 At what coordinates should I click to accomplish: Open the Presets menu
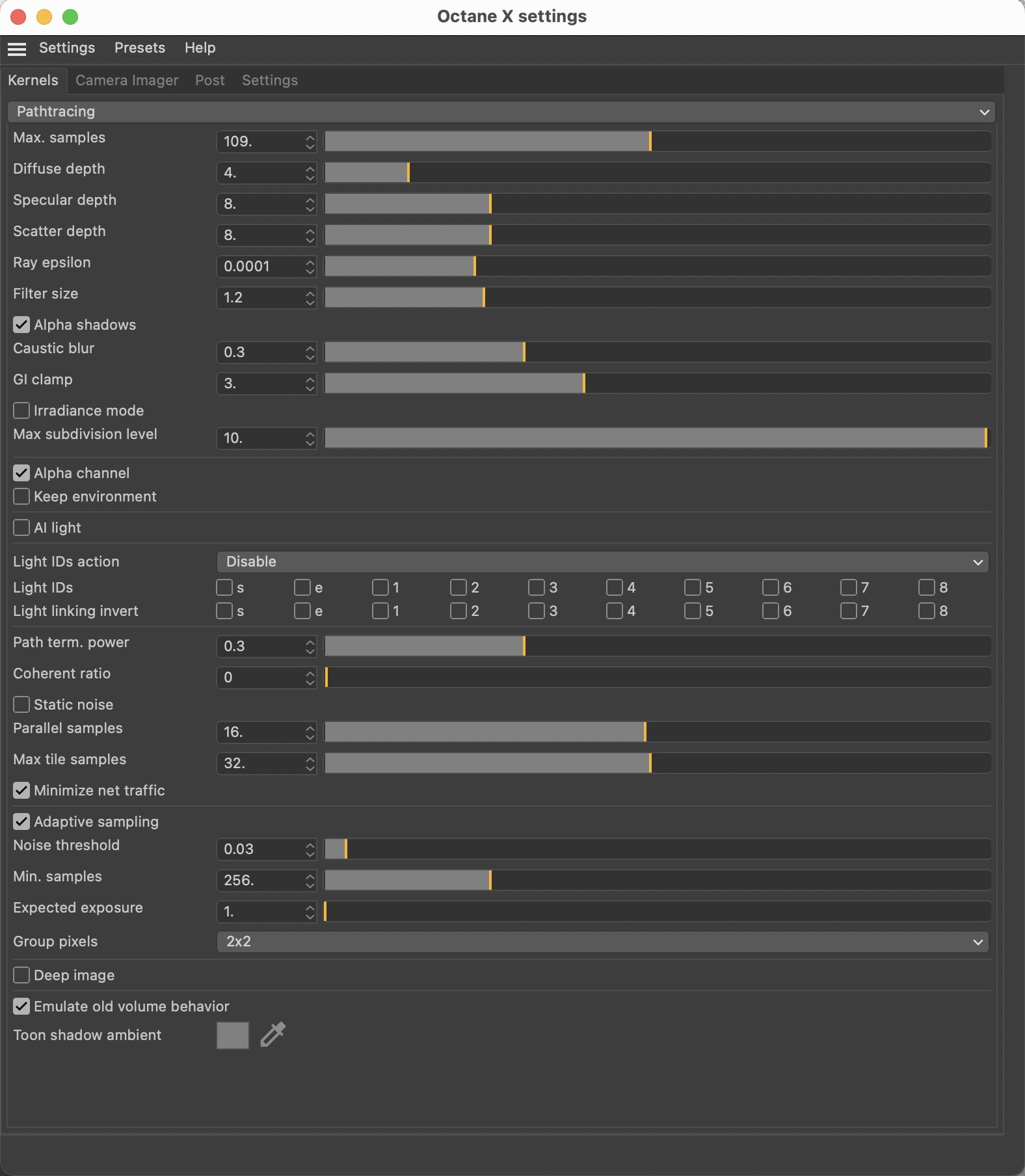[140, 48]
